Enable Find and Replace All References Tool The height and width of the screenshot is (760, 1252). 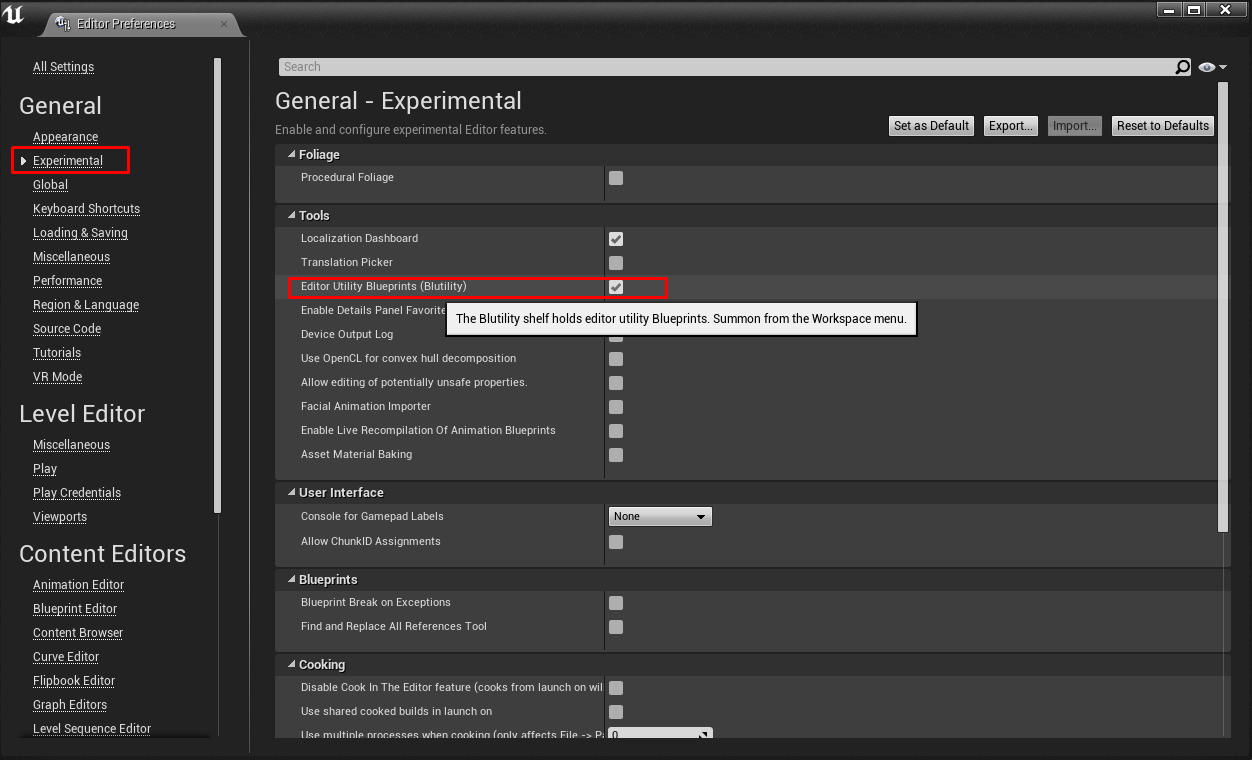coord(616,627)
